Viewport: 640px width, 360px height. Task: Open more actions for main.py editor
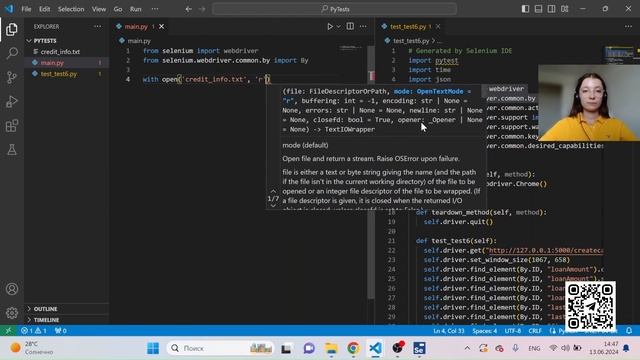point(363,27)
